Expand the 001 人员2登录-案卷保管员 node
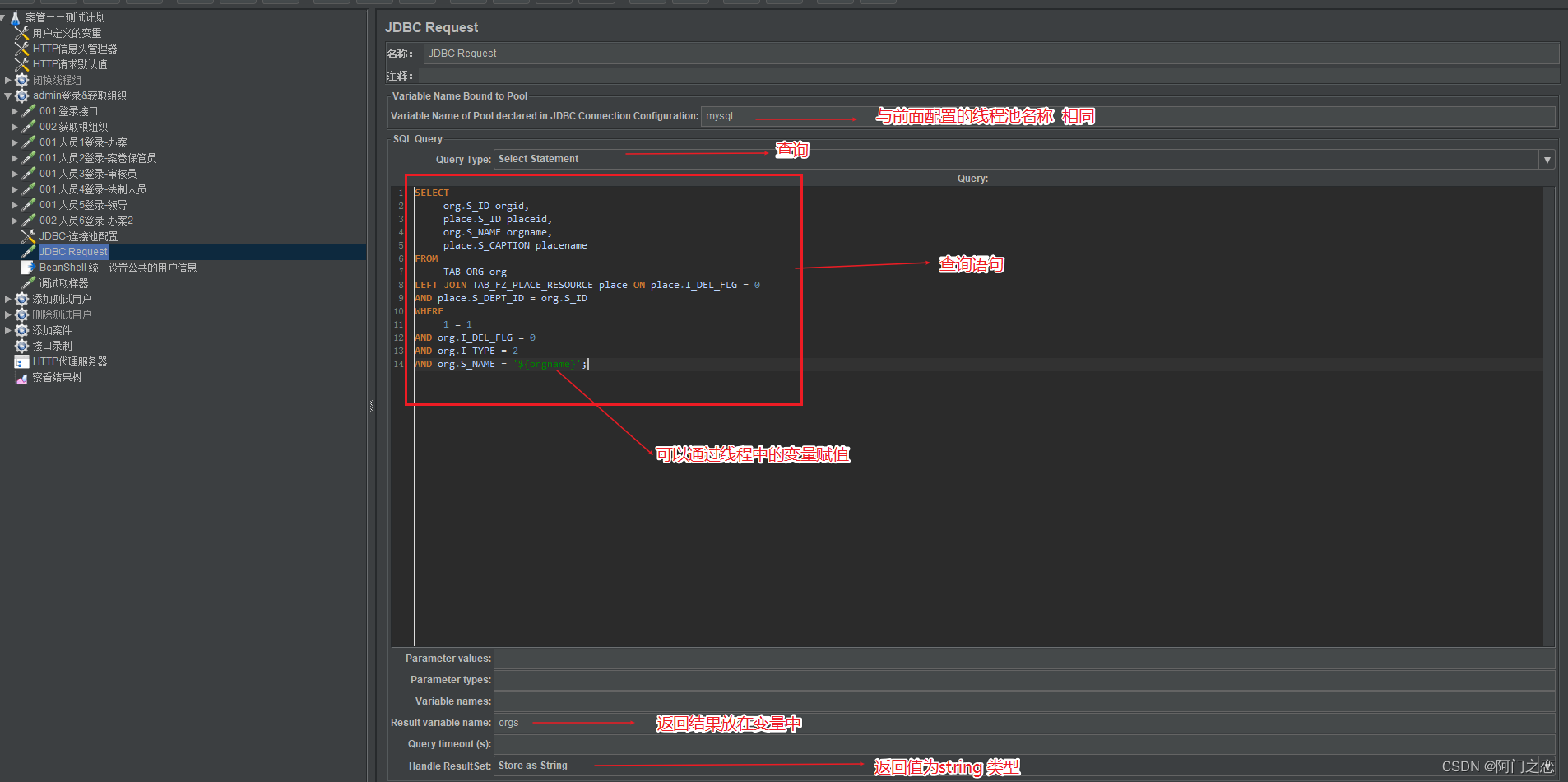Screen dimensions: 1568x782 (15, 158)
